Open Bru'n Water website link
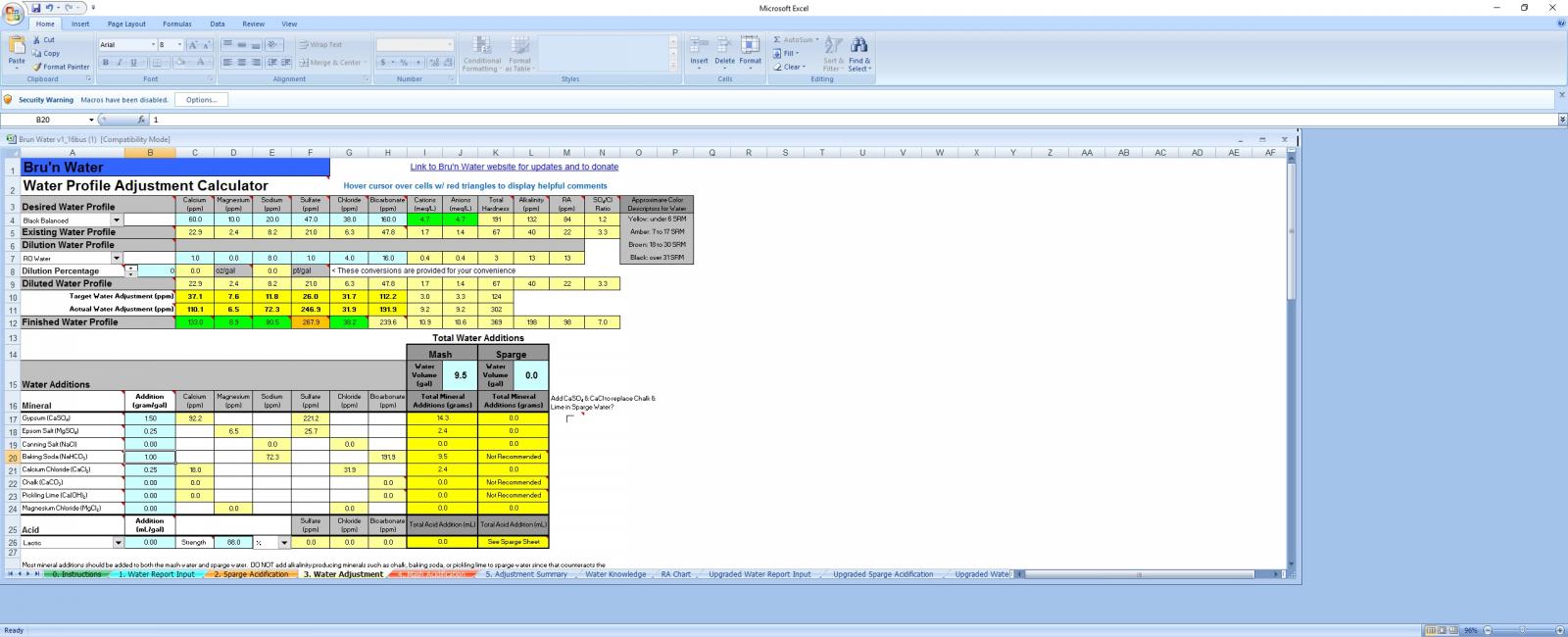Viewport: 1568px width, 637px height. tap(514, 167)
